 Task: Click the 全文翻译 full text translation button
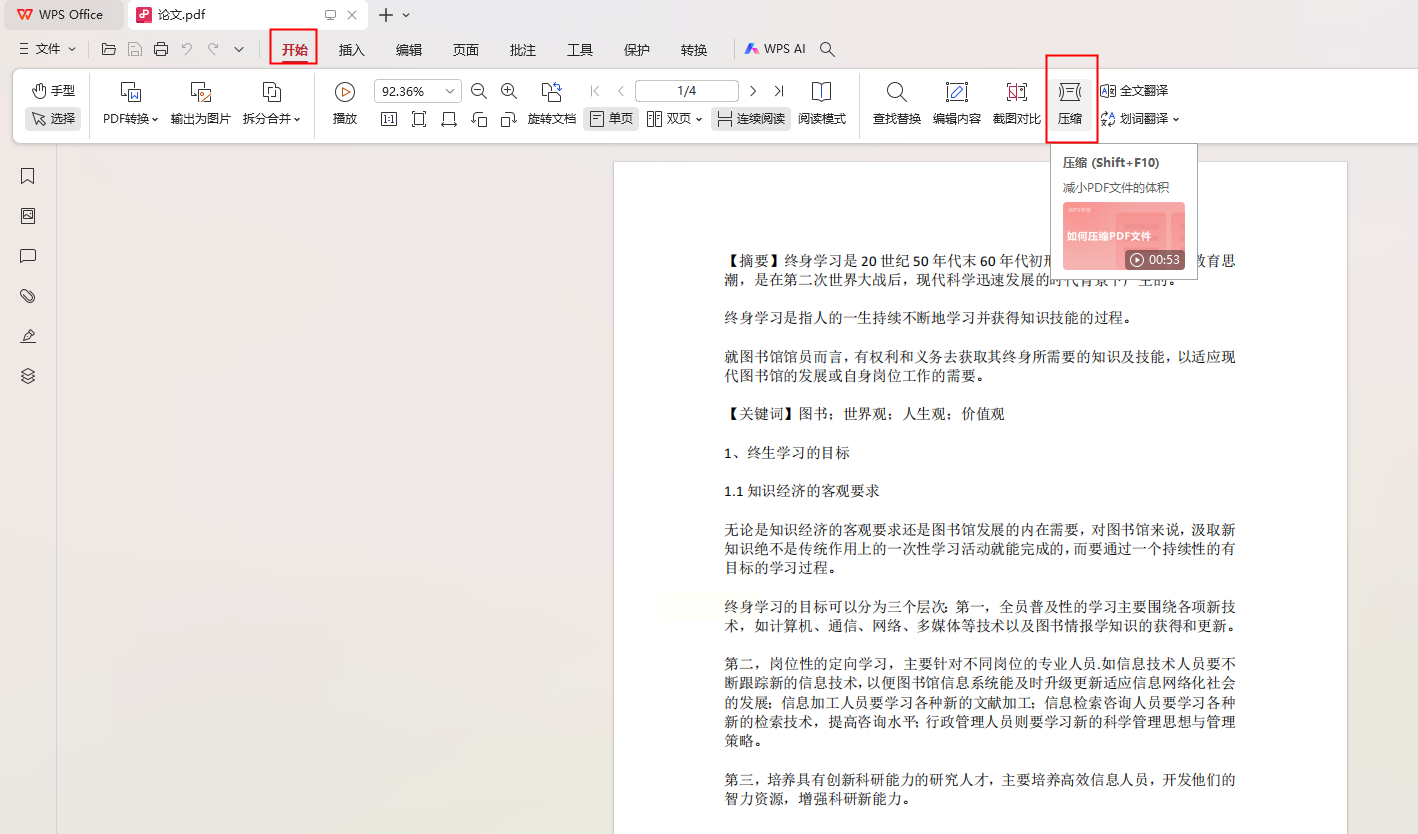coord(1135,91)
